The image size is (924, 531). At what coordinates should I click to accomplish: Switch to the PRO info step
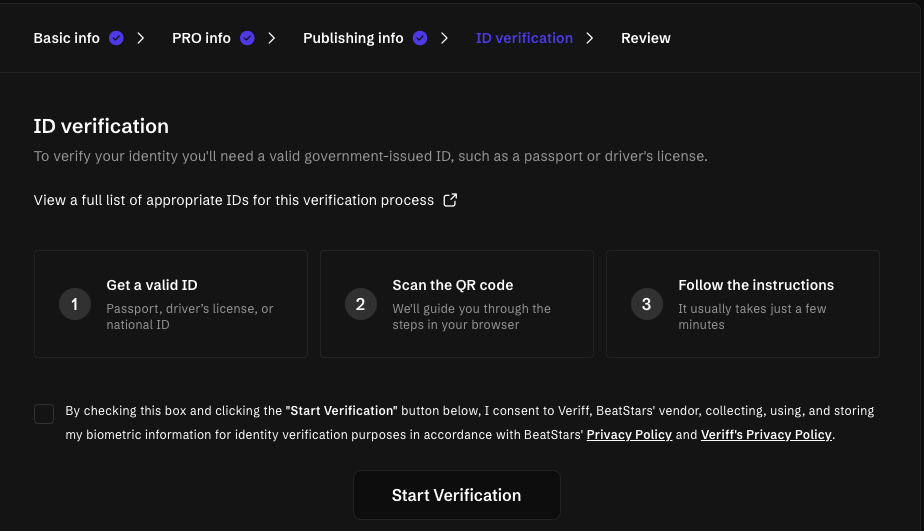[201, 38]
